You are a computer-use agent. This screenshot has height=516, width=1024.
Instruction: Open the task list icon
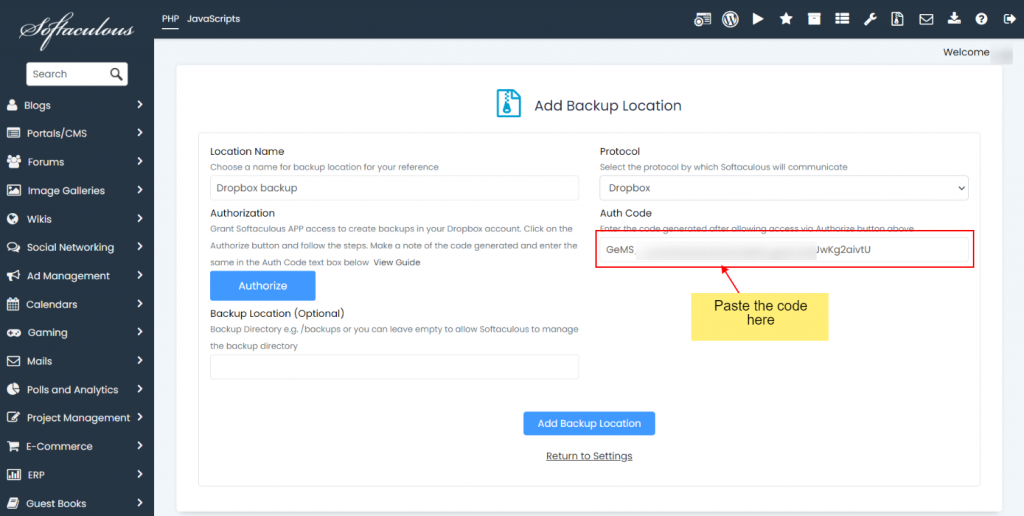pyautogui.click(x=842, y=19)
